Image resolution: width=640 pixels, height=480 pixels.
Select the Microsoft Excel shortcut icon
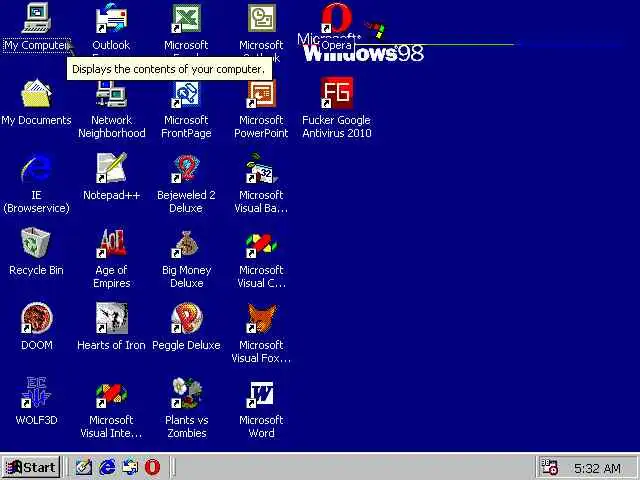point(186,18)
